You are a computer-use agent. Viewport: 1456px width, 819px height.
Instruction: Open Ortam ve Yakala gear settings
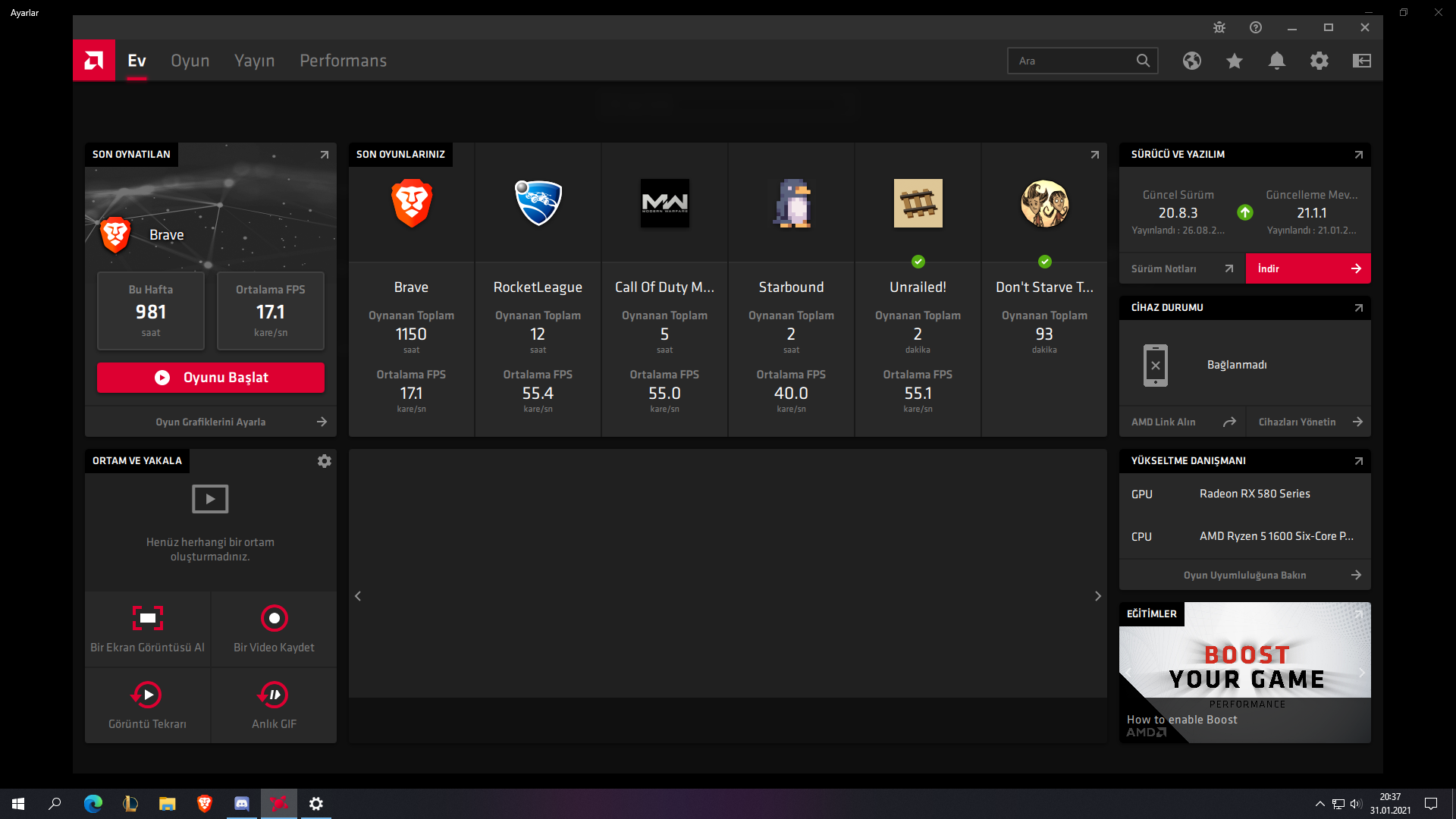[325, 461]
